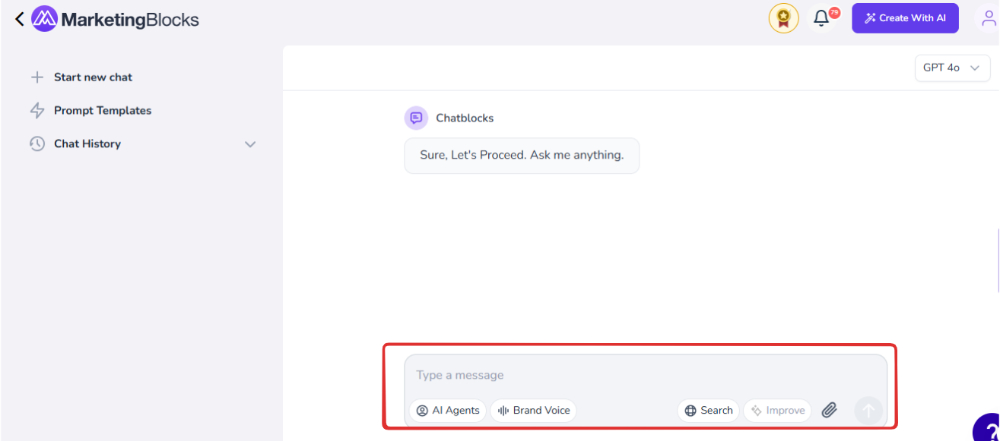The height and width of the screenshot is (441, 1000).
Task: Open the notifications bell icon
Action: click(822, 19)
